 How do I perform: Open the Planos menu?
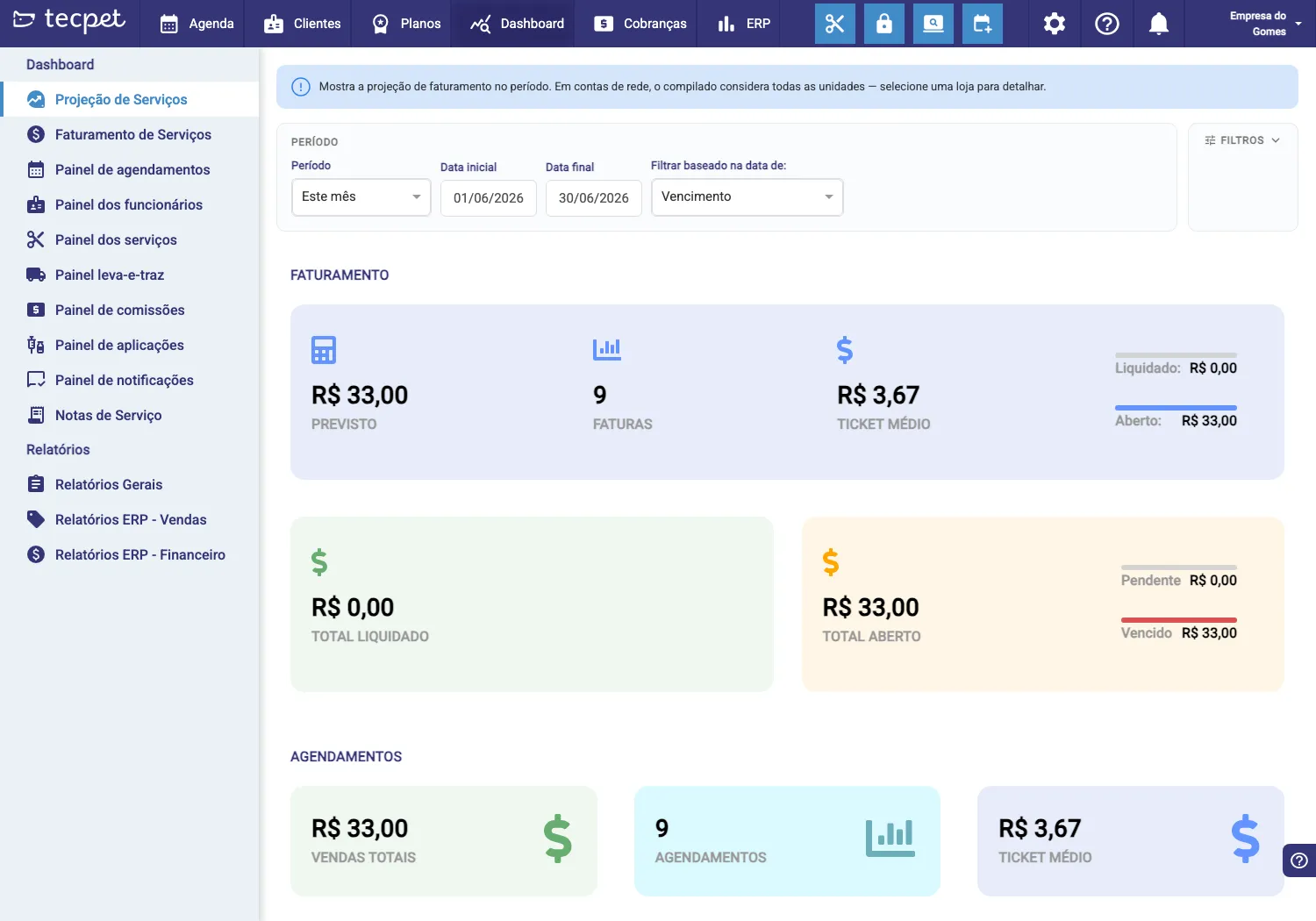406,24
